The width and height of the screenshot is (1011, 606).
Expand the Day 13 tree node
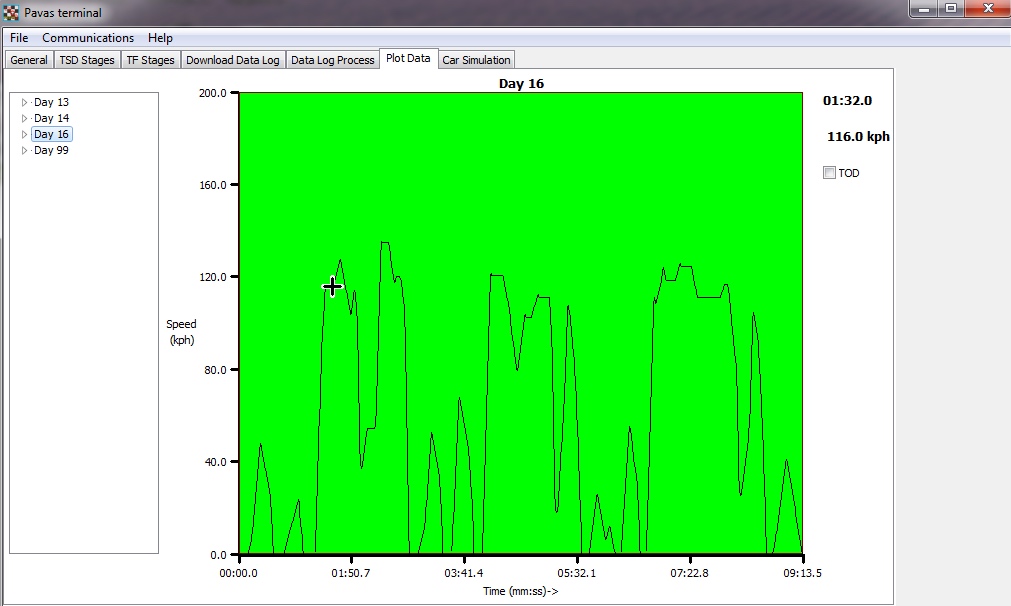point(25,102)
